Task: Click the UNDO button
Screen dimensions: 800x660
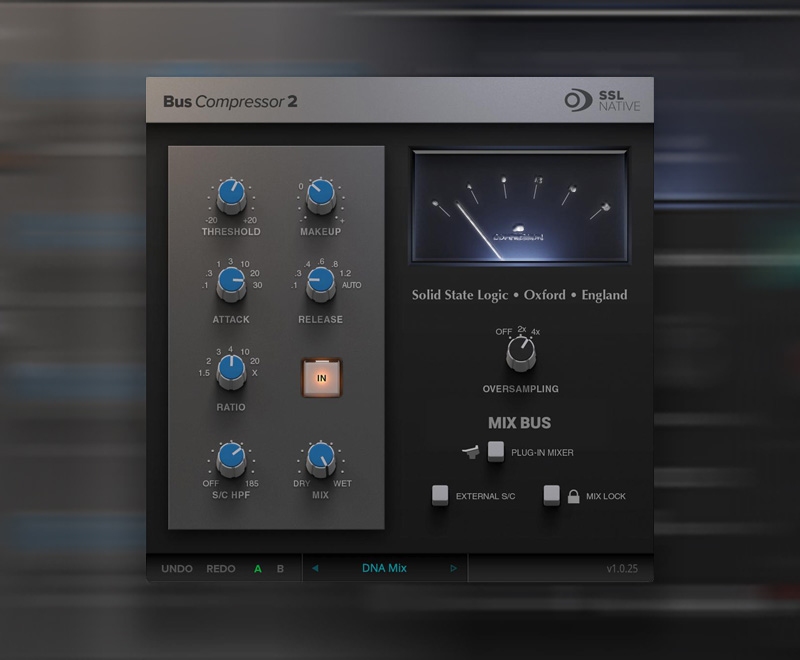Action: pyautogui.click(x=177, y=569)
